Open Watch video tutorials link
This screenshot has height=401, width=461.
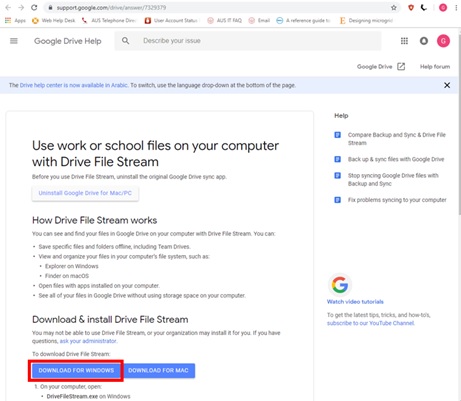(355, 302)
